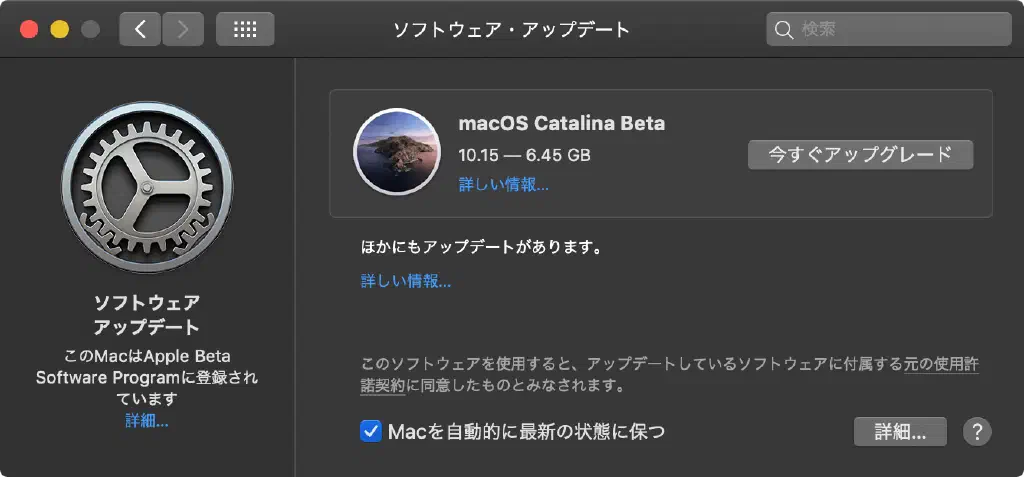
Task: Open the 詳細... button beside the help icon
Action: pyautogui.click(x=901, y=432)
